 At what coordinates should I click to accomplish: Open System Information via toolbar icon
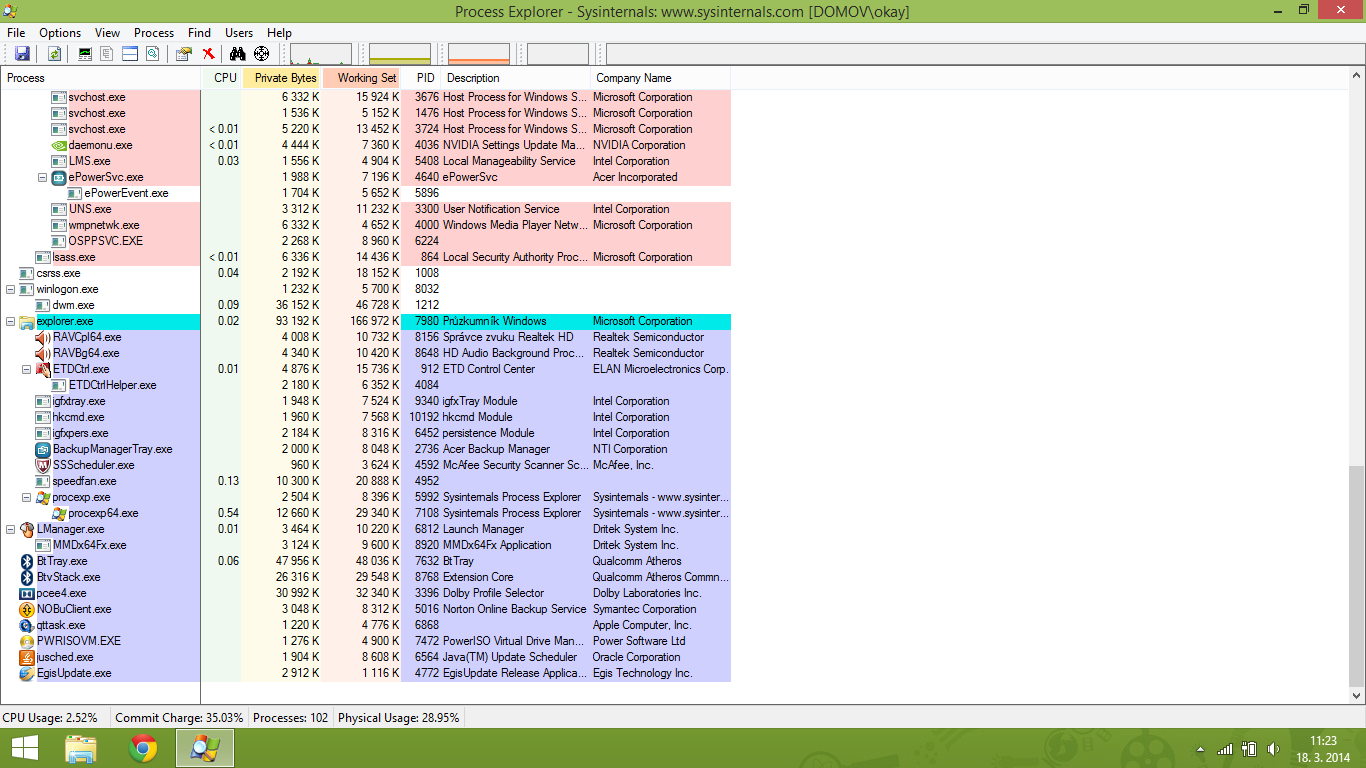[85, 54]
